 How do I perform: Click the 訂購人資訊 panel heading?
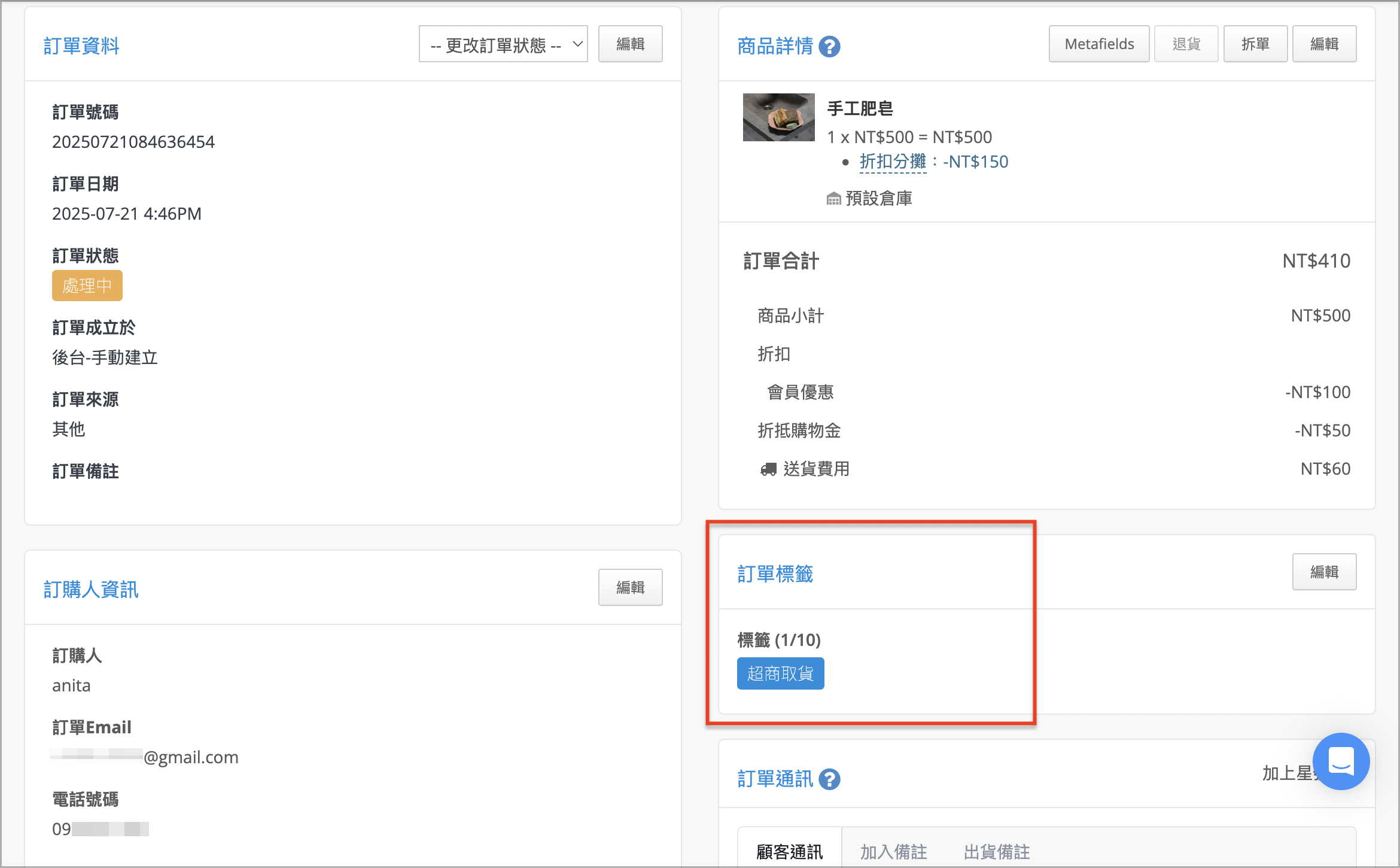tap(91, 590)
